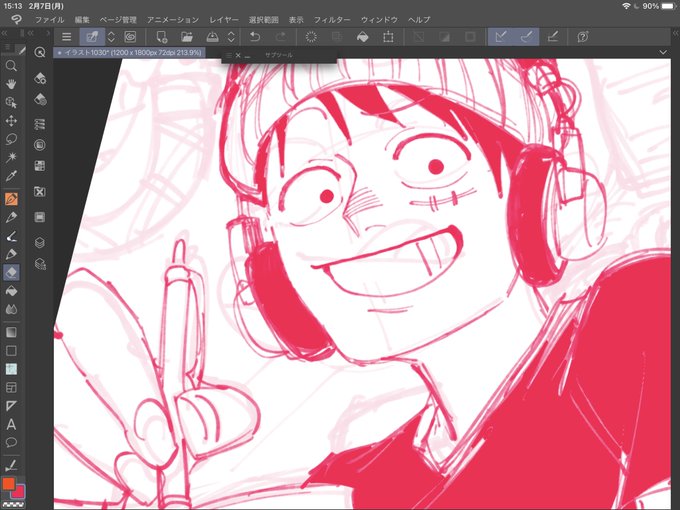Open the Color set grid panel icon
The width and height of the screenshot is (680, 510).
(40, 166)
